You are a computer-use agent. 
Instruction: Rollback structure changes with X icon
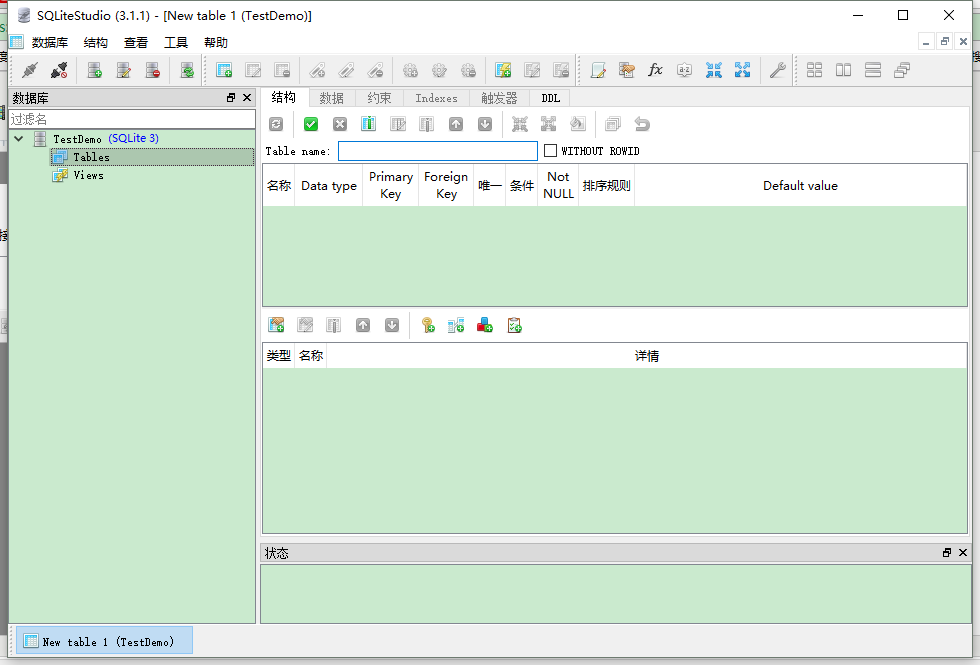[x=340, y=124]
